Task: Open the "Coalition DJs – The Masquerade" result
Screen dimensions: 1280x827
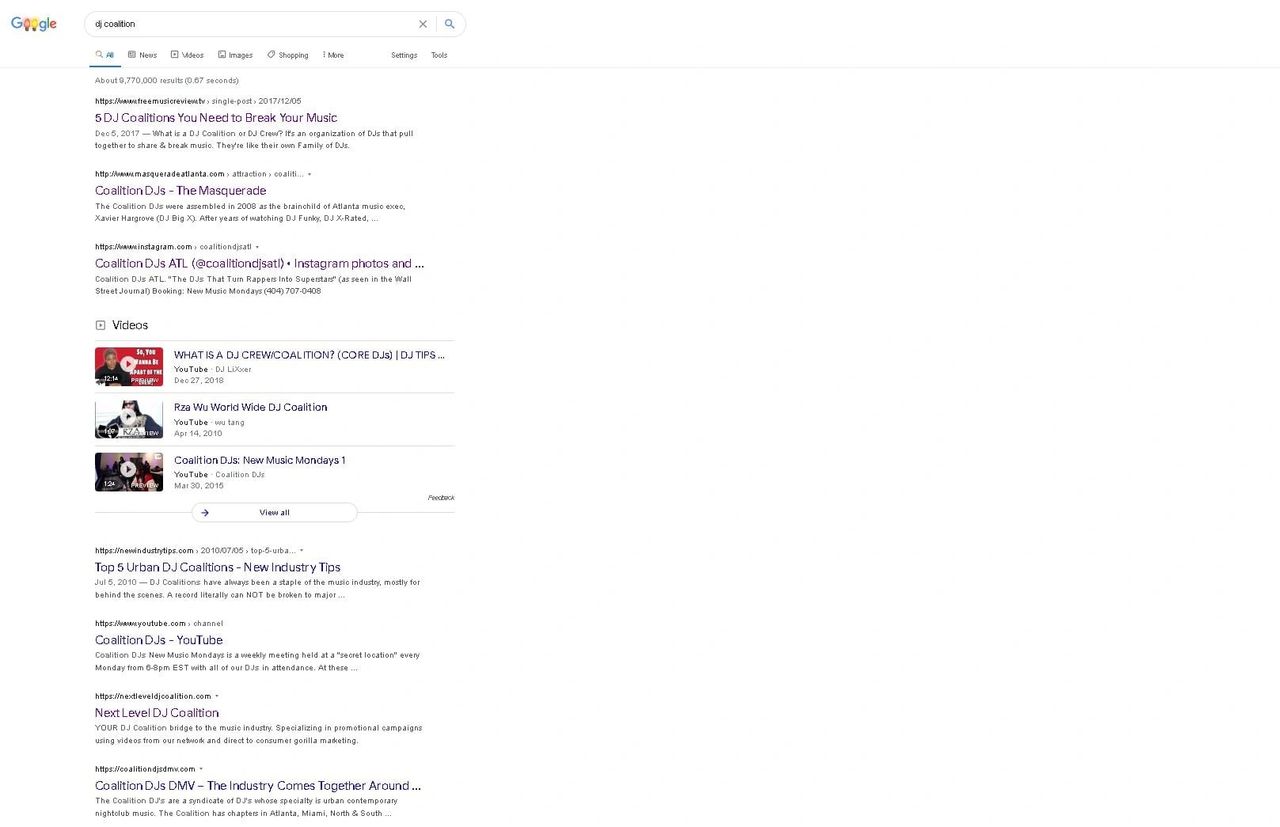Action: [181, 191]
